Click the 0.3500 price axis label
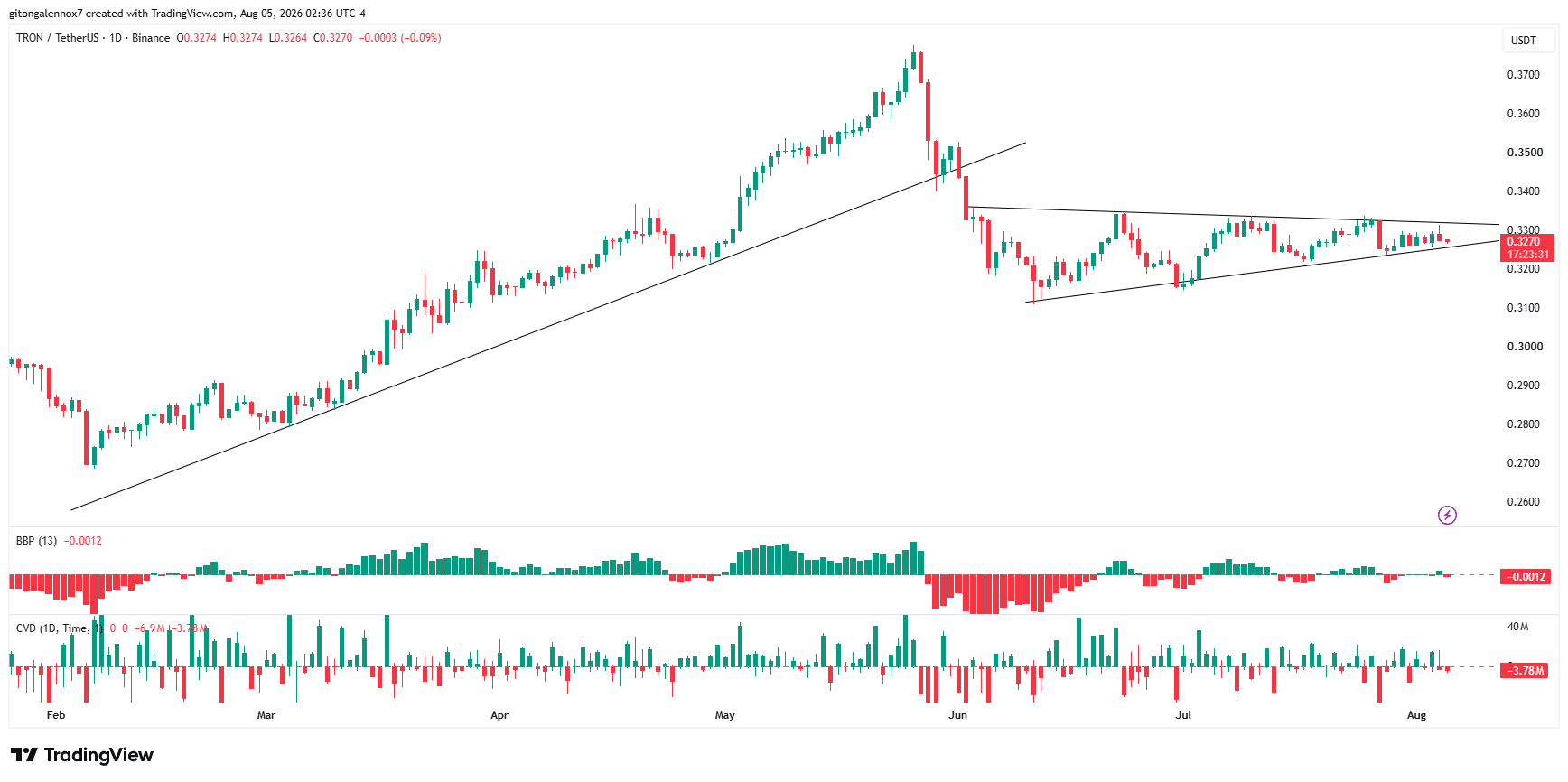The width and height of the screenshot is (1568, 782). tap(1523, 153)
